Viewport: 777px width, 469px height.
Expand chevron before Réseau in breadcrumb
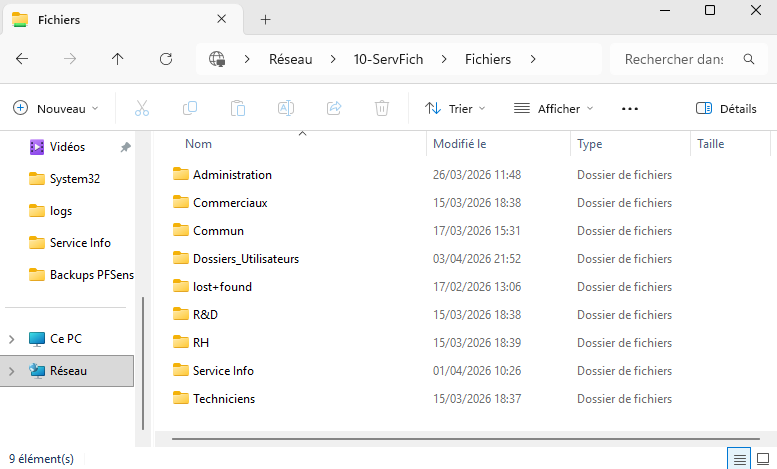(x=247, y=59)
